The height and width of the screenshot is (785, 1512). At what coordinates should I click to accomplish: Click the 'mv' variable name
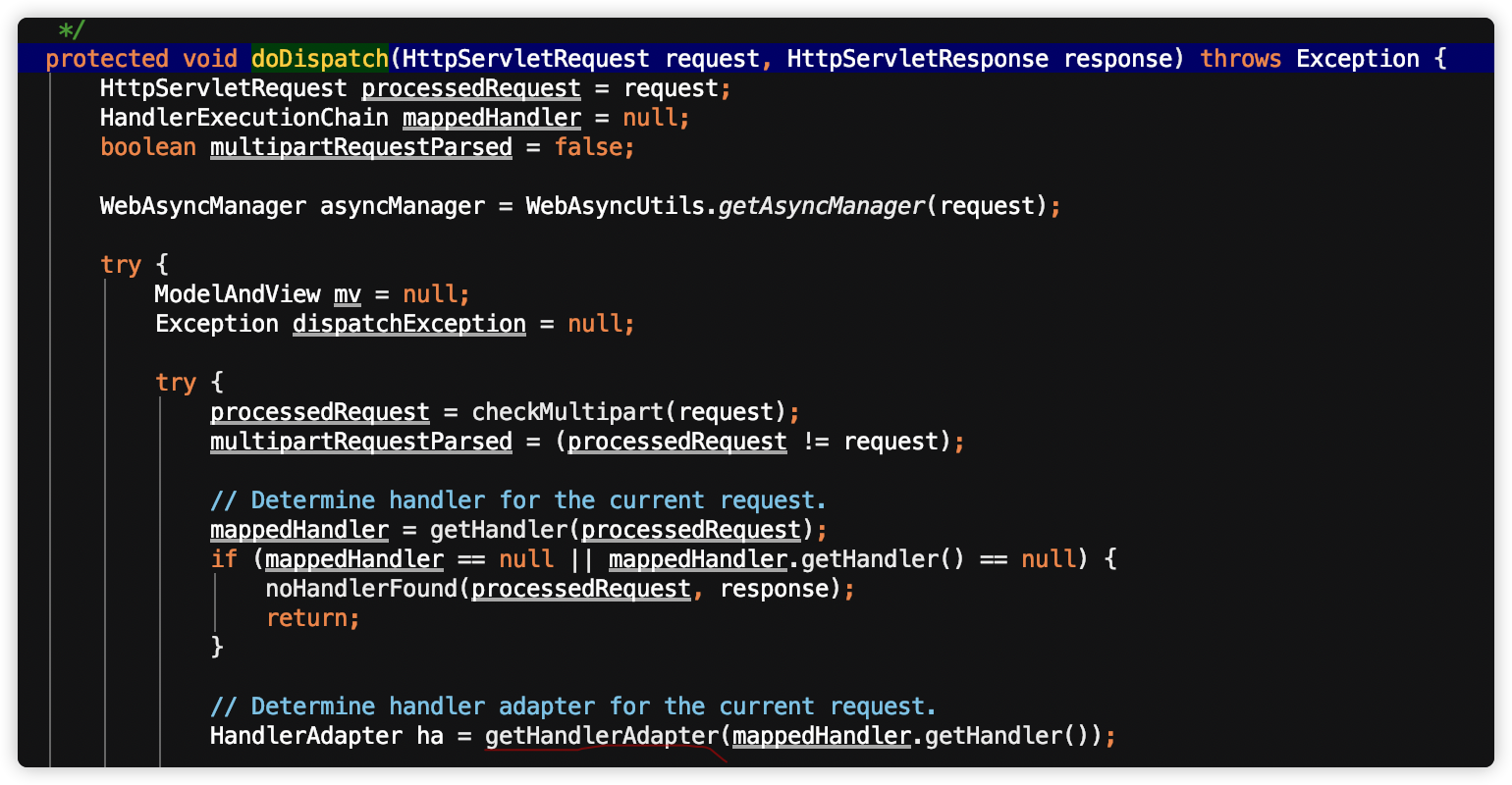[348, 294]
